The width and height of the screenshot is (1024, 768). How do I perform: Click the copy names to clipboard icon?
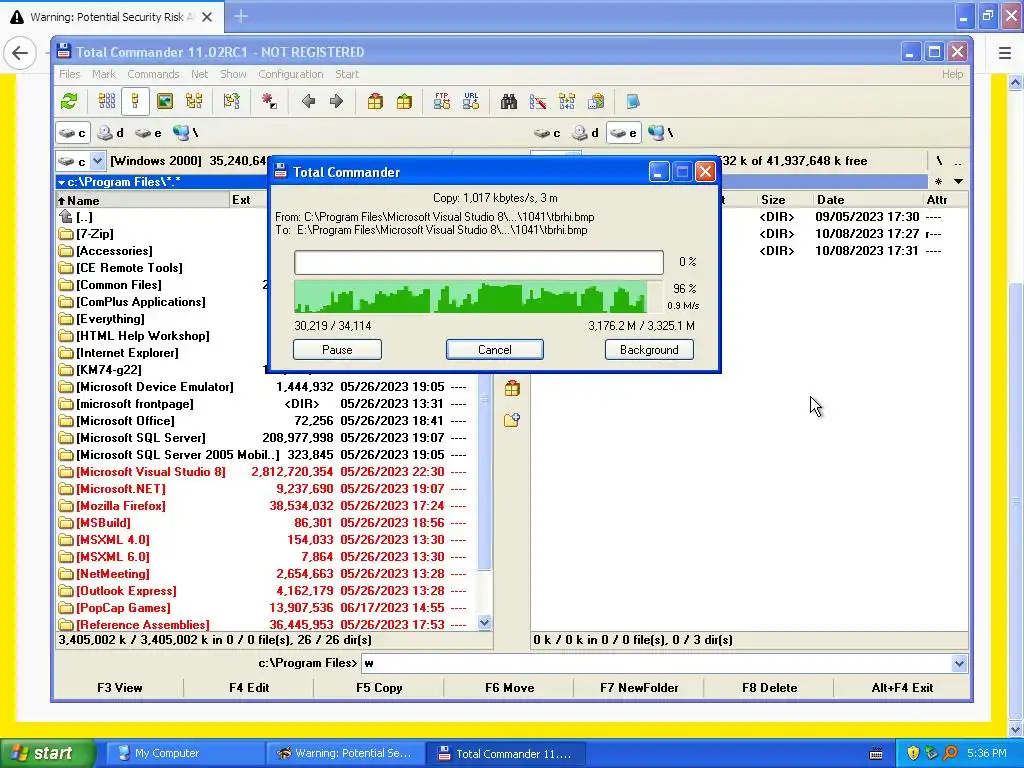tap(596, 101)
